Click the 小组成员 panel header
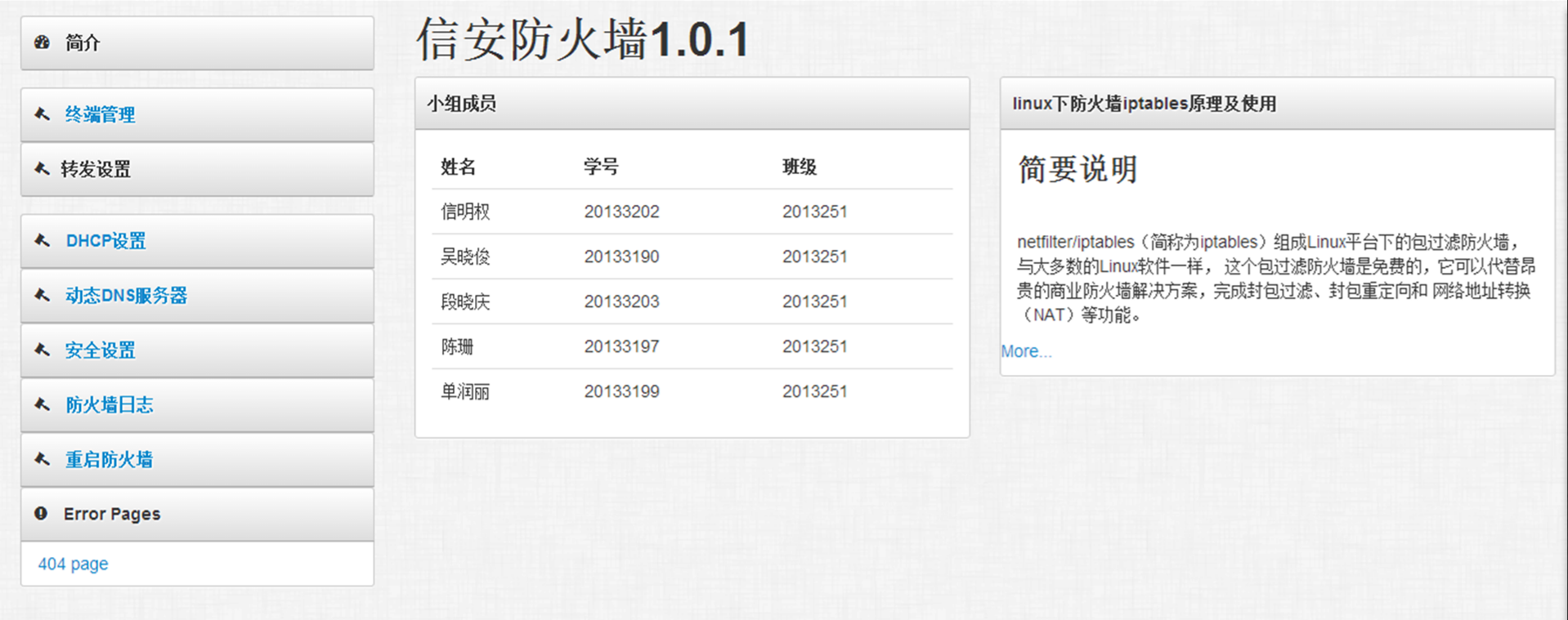 point(692,104)
